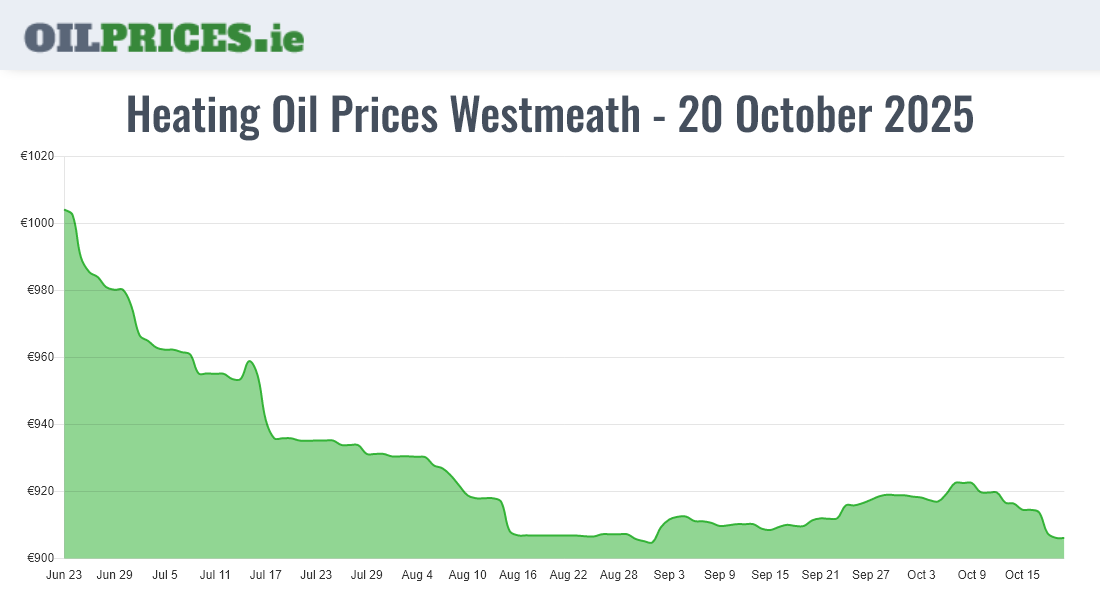
Task: Click the OILPRICES.ie logo
Action: coord(164,36)
